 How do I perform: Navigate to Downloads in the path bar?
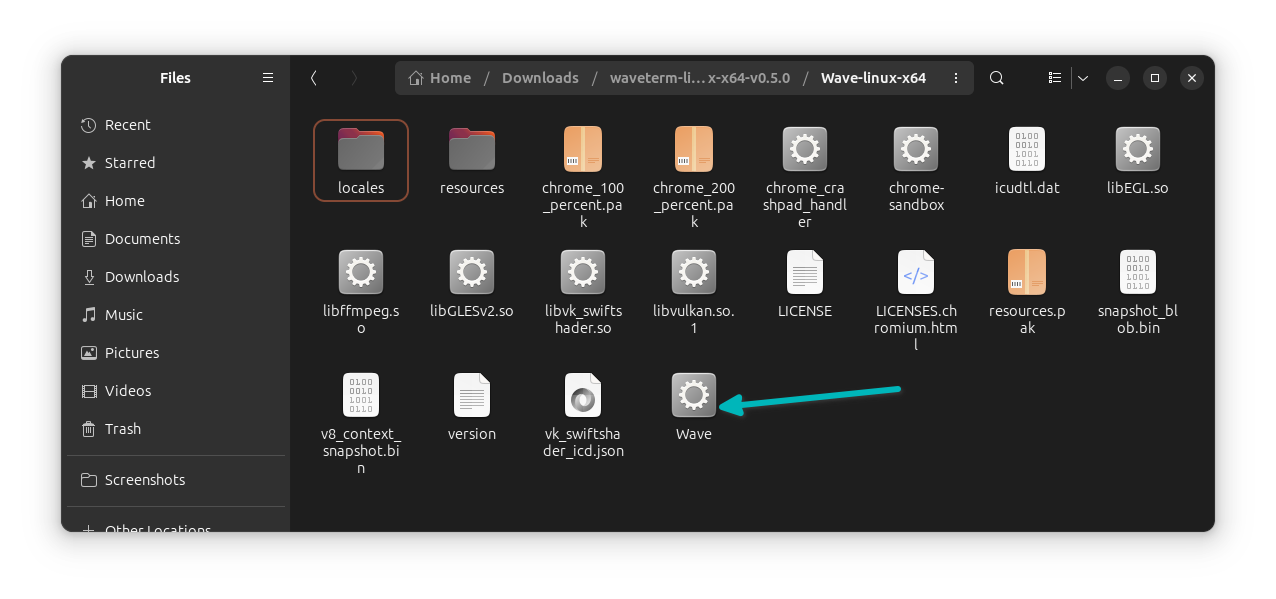(540, 77)
